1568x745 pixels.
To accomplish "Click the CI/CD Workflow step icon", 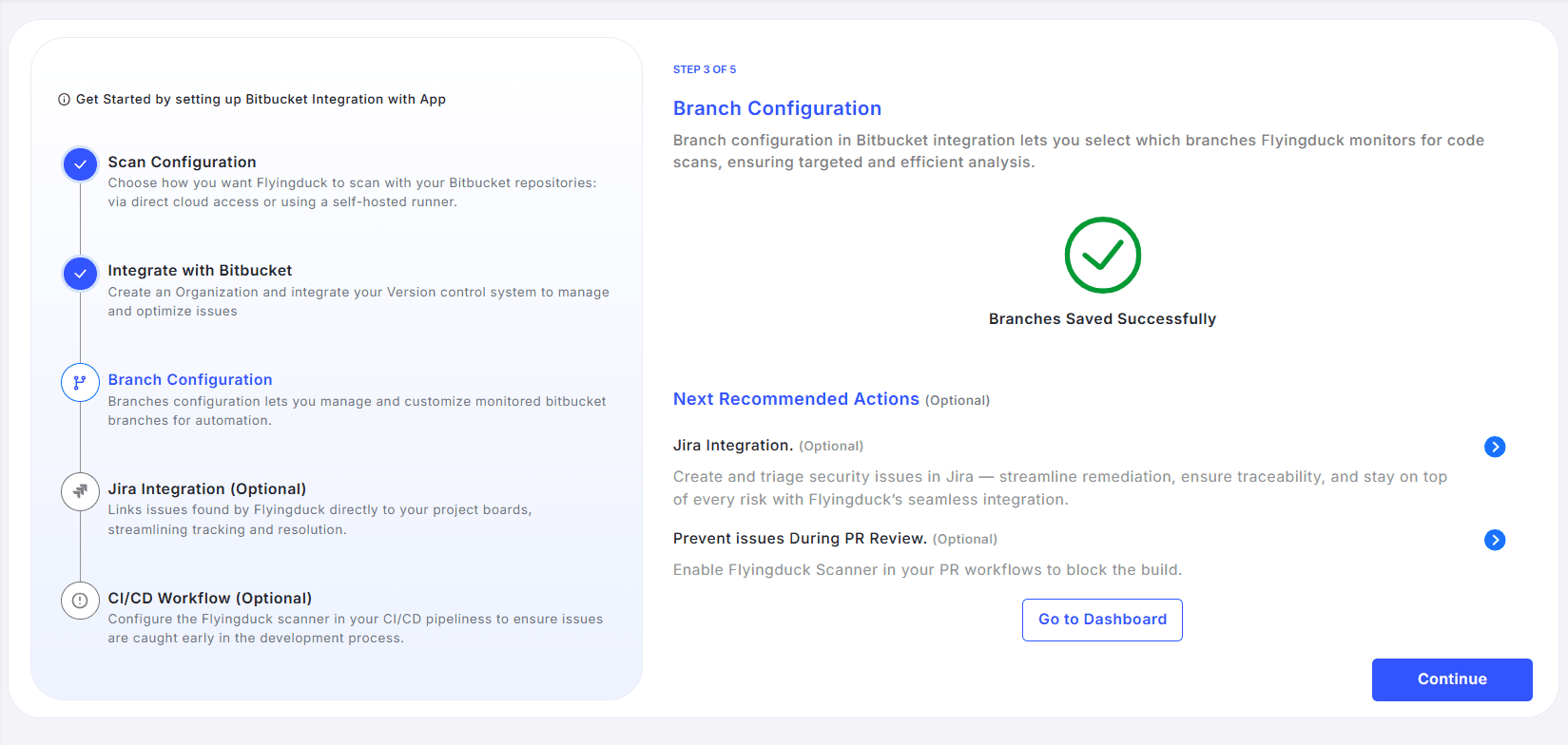I will point(80,601).
